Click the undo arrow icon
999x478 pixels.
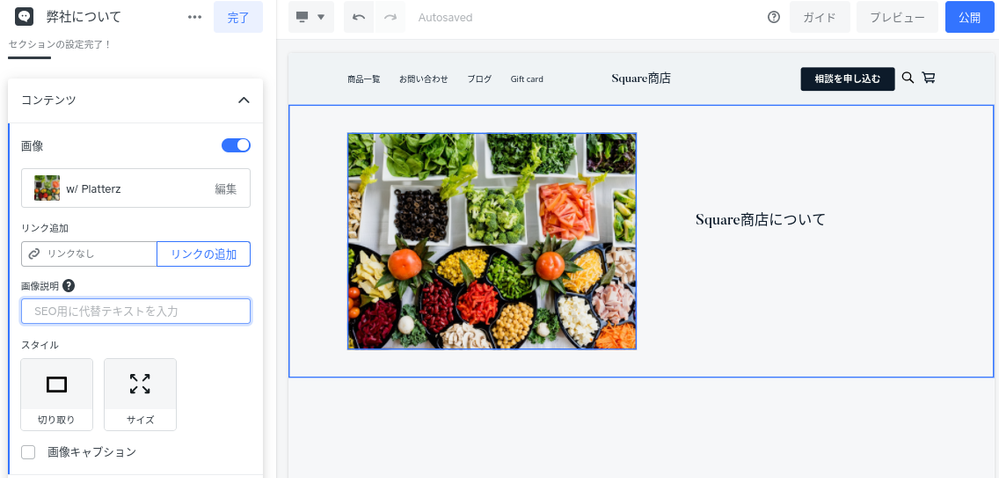tap(359, 17)
